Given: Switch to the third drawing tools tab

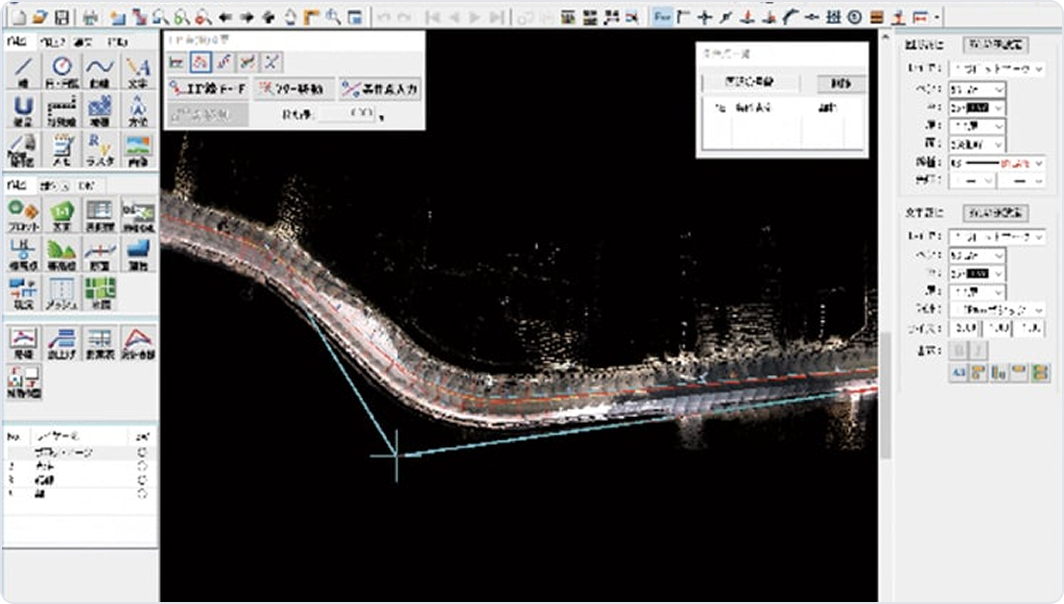Looking at the screenshot, I should [x=83, y=42].
